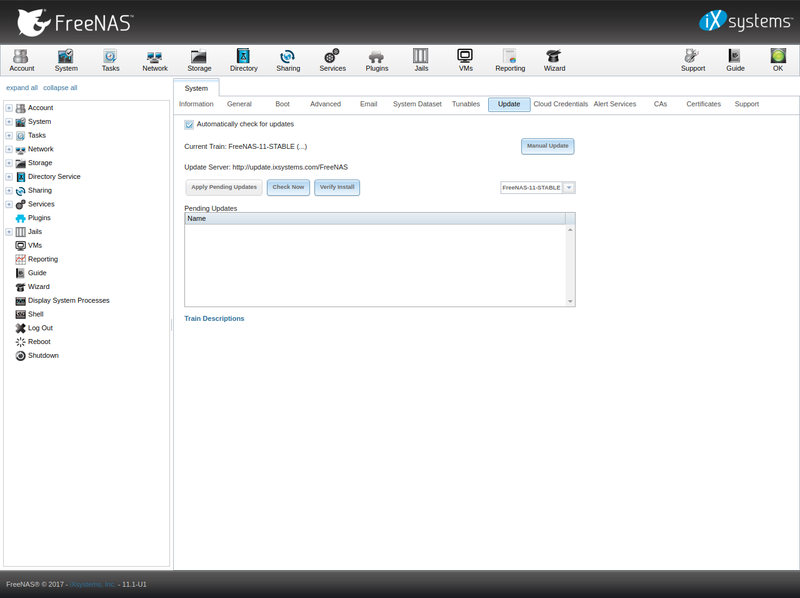Expand the Jails tree node

9,232
